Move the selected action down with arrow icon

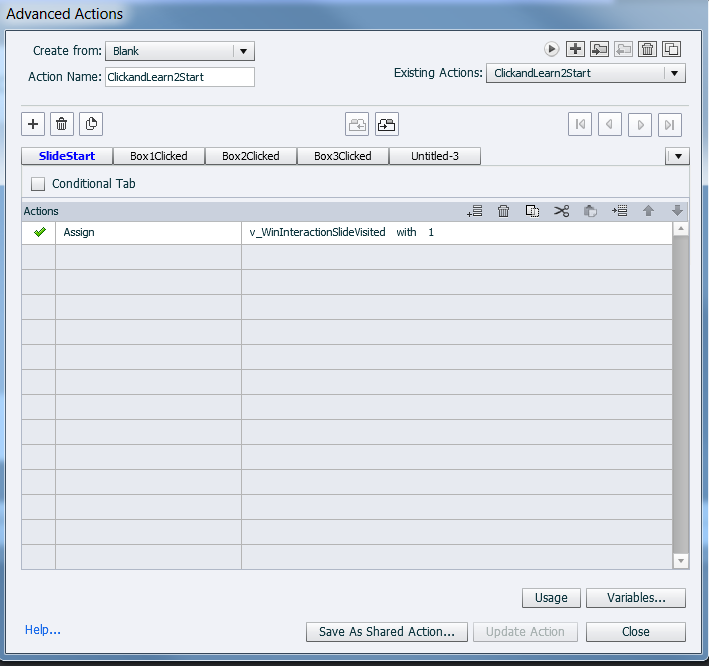(677, 211)
